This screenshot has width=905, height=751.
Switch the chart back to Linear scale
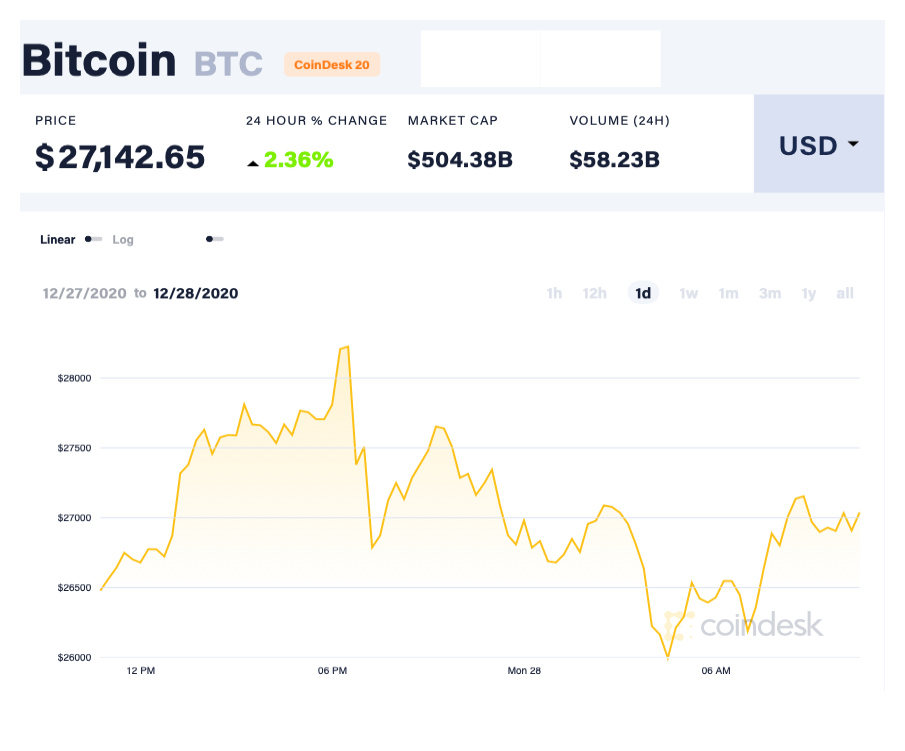57,240
